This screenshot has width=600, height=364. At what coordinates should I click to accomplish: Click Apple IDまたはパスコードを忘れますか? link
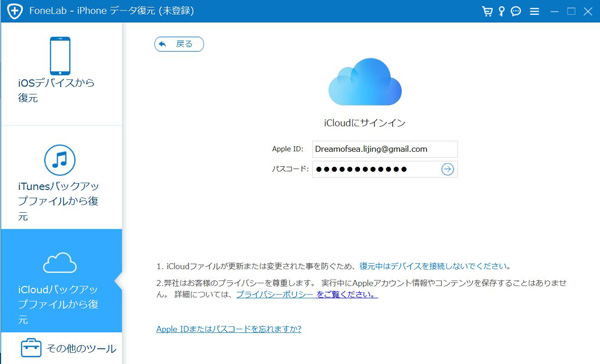[229, 329]
